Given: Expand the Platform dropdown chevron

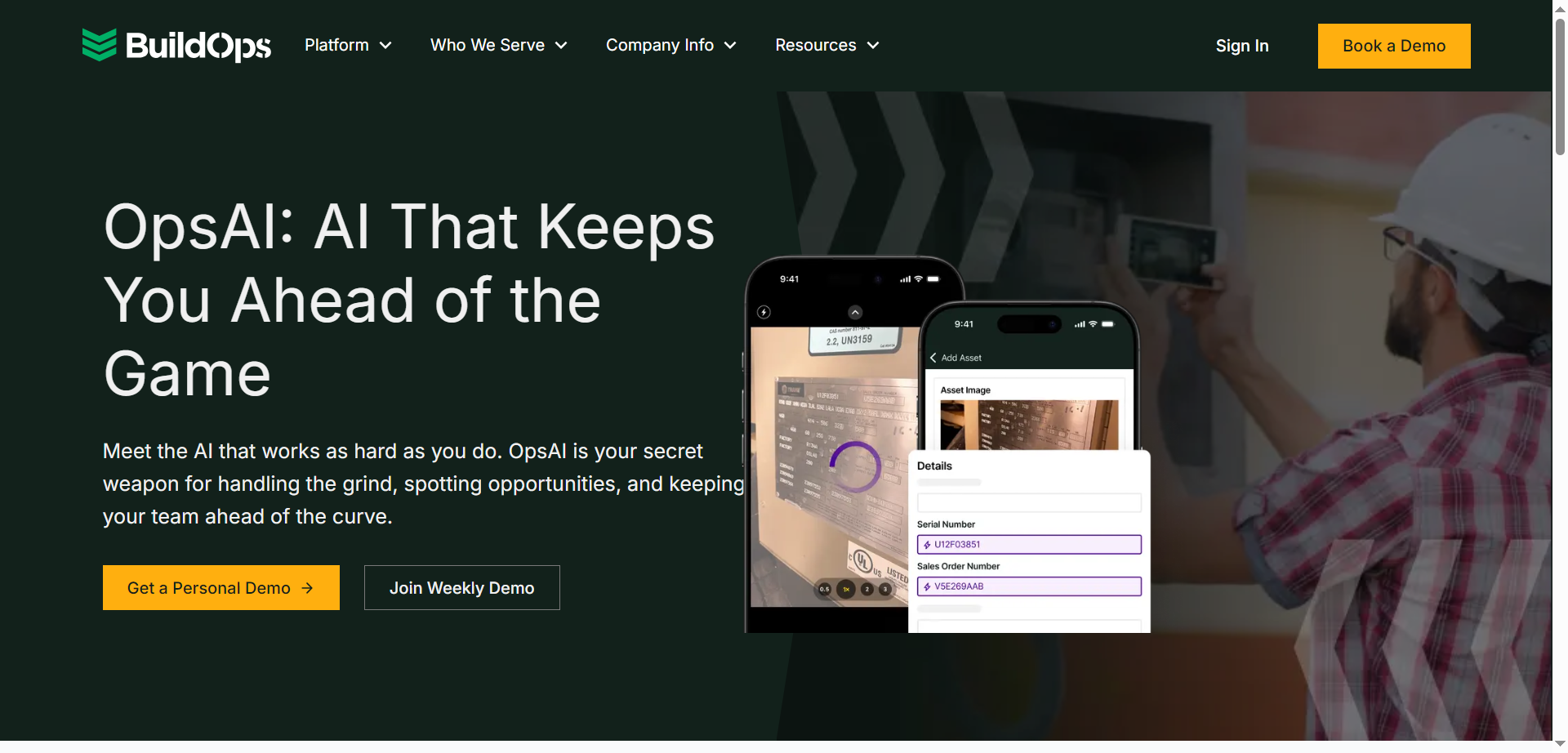Looking at the screenshot, I should tap(385, 46).
